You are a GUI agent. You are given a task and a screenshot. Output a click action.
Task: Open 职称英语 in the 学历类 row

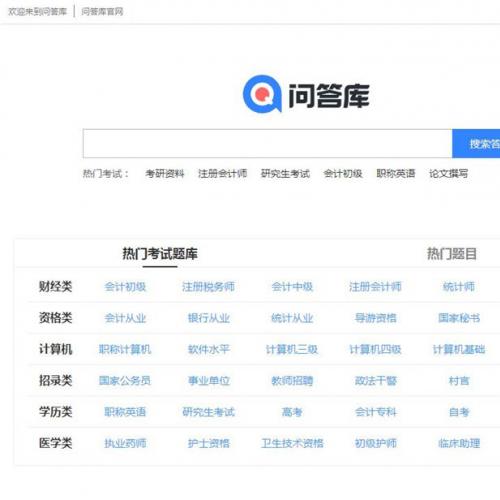click(x=125, y=412)
